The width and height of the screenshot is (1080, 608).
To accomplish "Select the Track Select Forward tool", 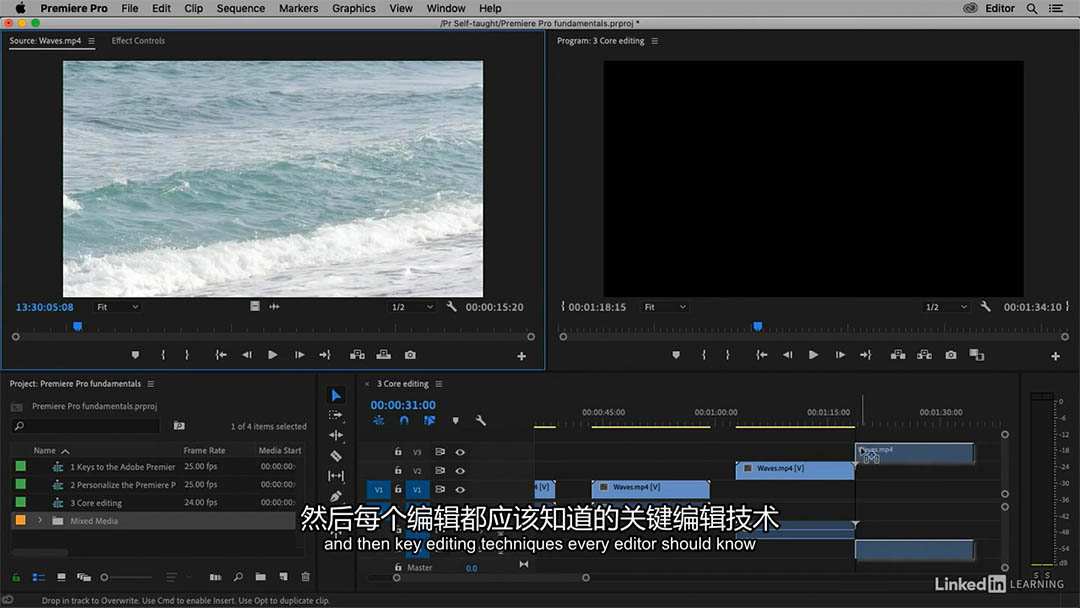I will (x=335, y=415).
